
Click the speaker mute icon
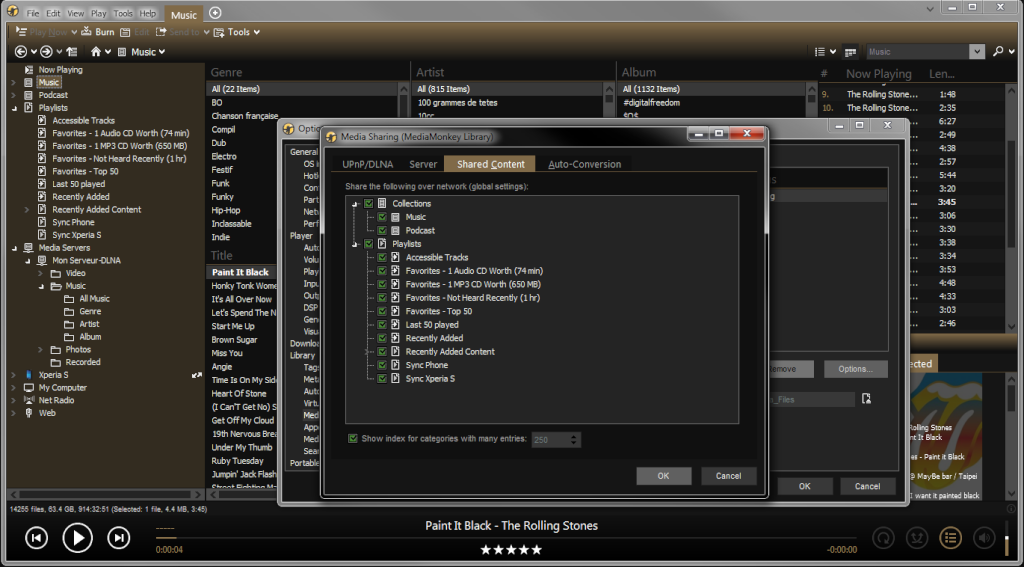pyautogui.click(x=984, y=538)
